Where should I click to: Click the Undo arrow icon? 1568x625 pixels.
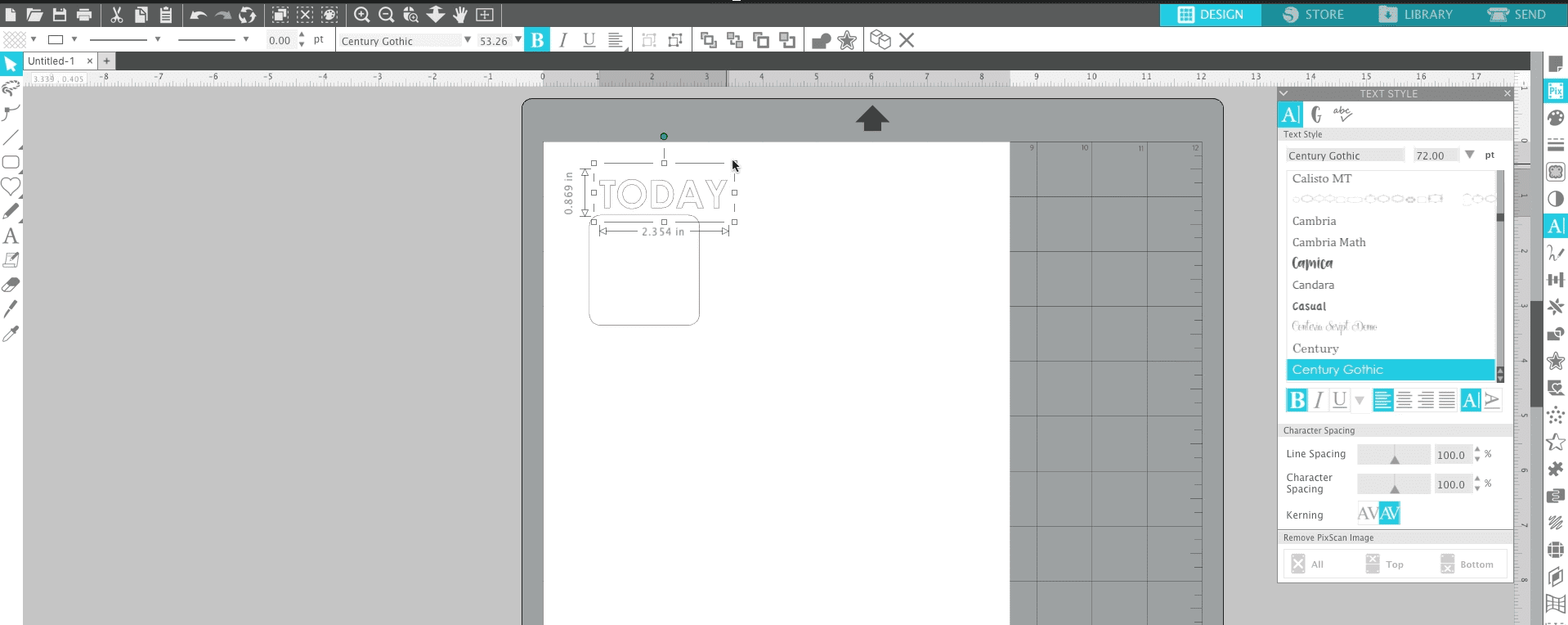tap(198, 15)
